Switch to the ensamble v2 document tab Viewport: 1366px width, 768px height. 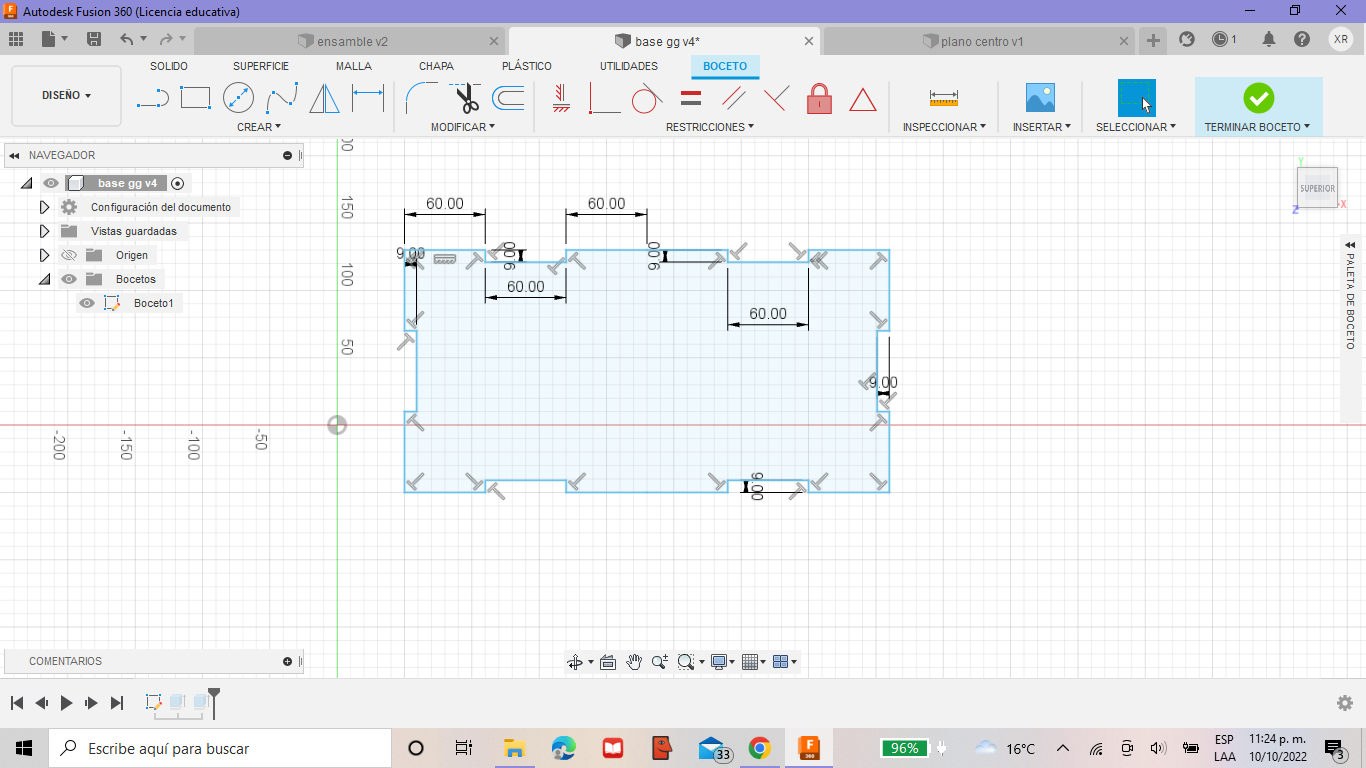coord(352,41)
